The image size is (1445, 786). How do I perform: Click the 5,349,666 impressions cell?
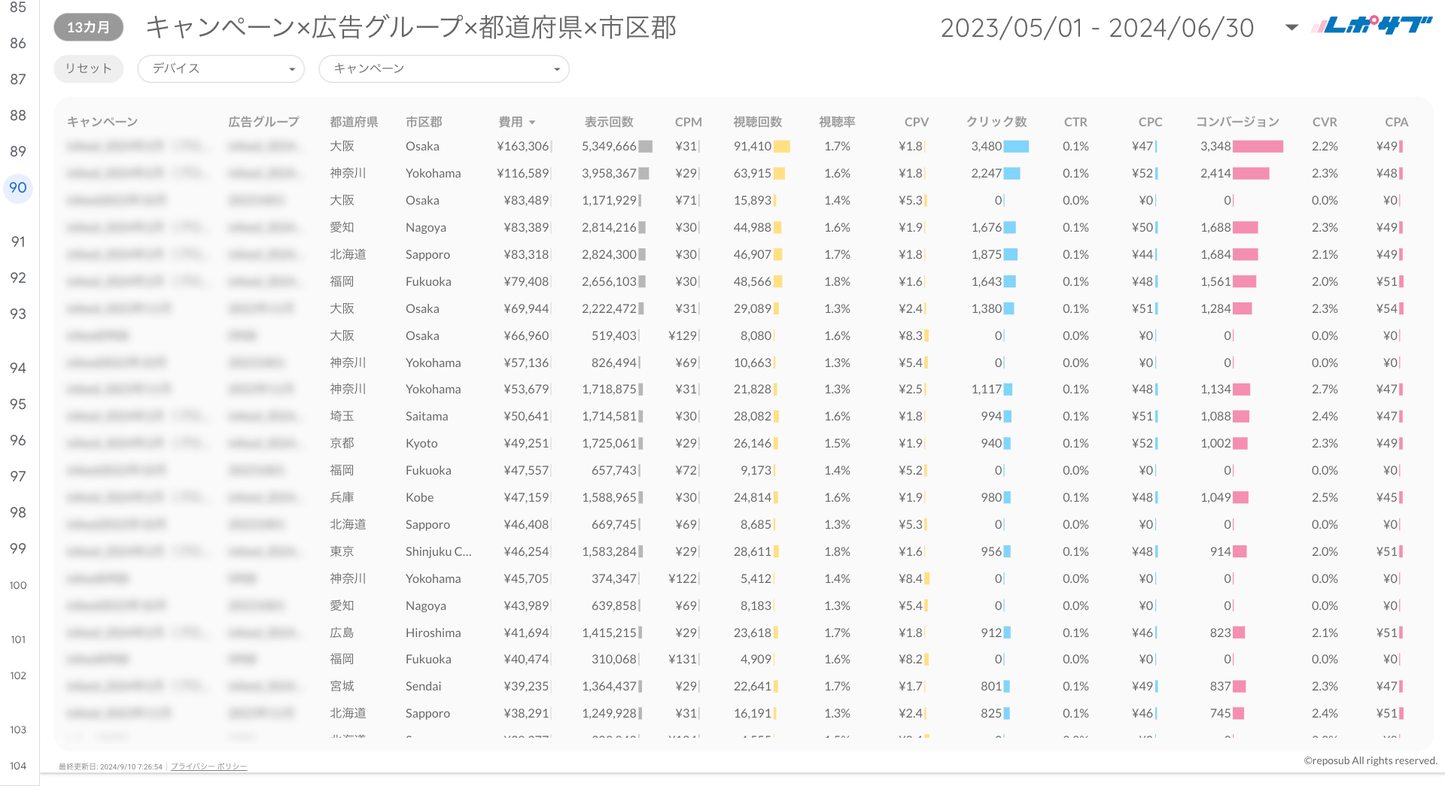pos(609,146)
